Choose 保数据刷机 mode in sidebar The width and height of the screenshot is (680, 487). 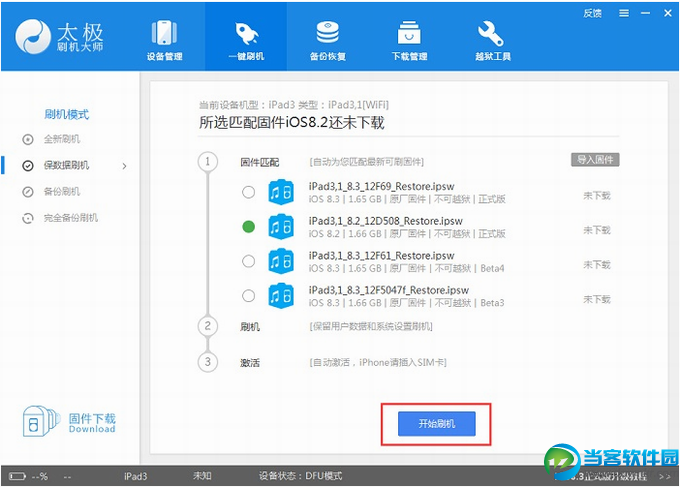(x=66, y=166)
